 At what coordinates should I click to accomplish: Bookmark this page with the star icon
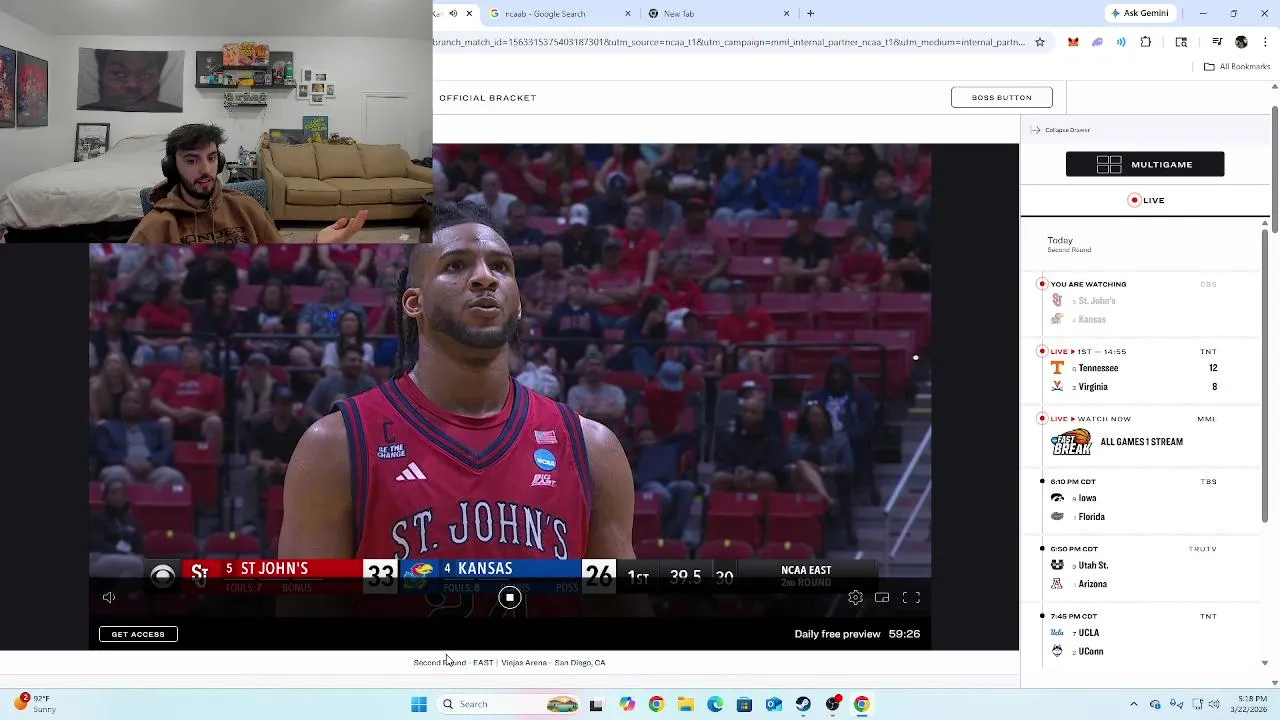pyautogui.click(x=1040, y=42)
